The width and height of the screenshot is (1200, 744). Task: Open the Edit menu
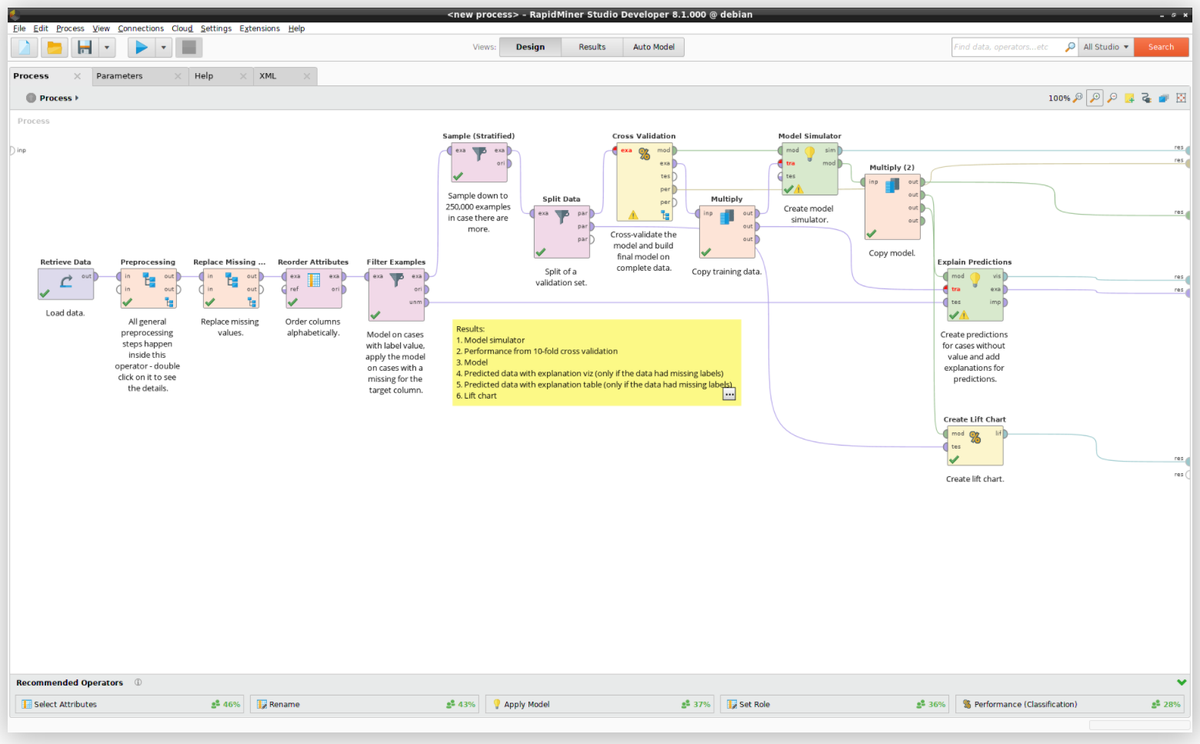[x=41, y=28]
